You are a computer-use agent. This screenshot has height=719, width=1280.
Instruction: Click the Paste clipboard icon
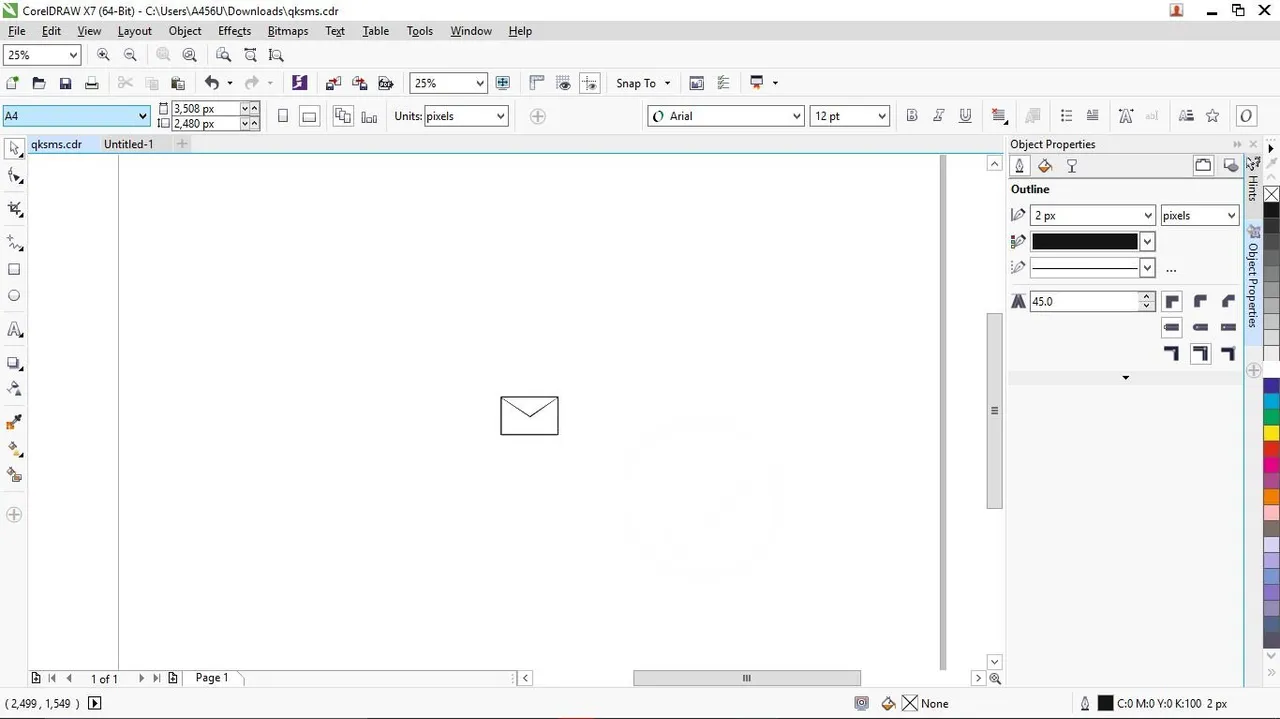[178, 83]
